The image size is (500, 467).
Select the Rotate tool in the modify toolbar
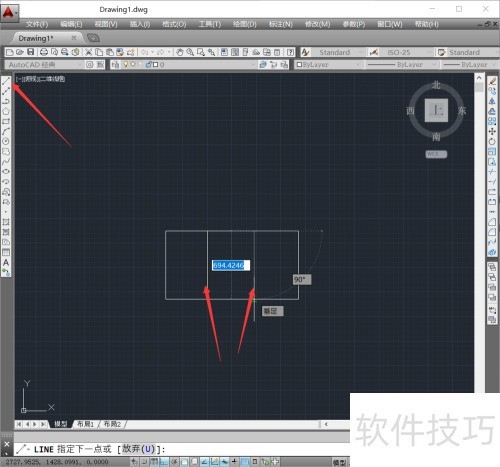pos(492,141)
